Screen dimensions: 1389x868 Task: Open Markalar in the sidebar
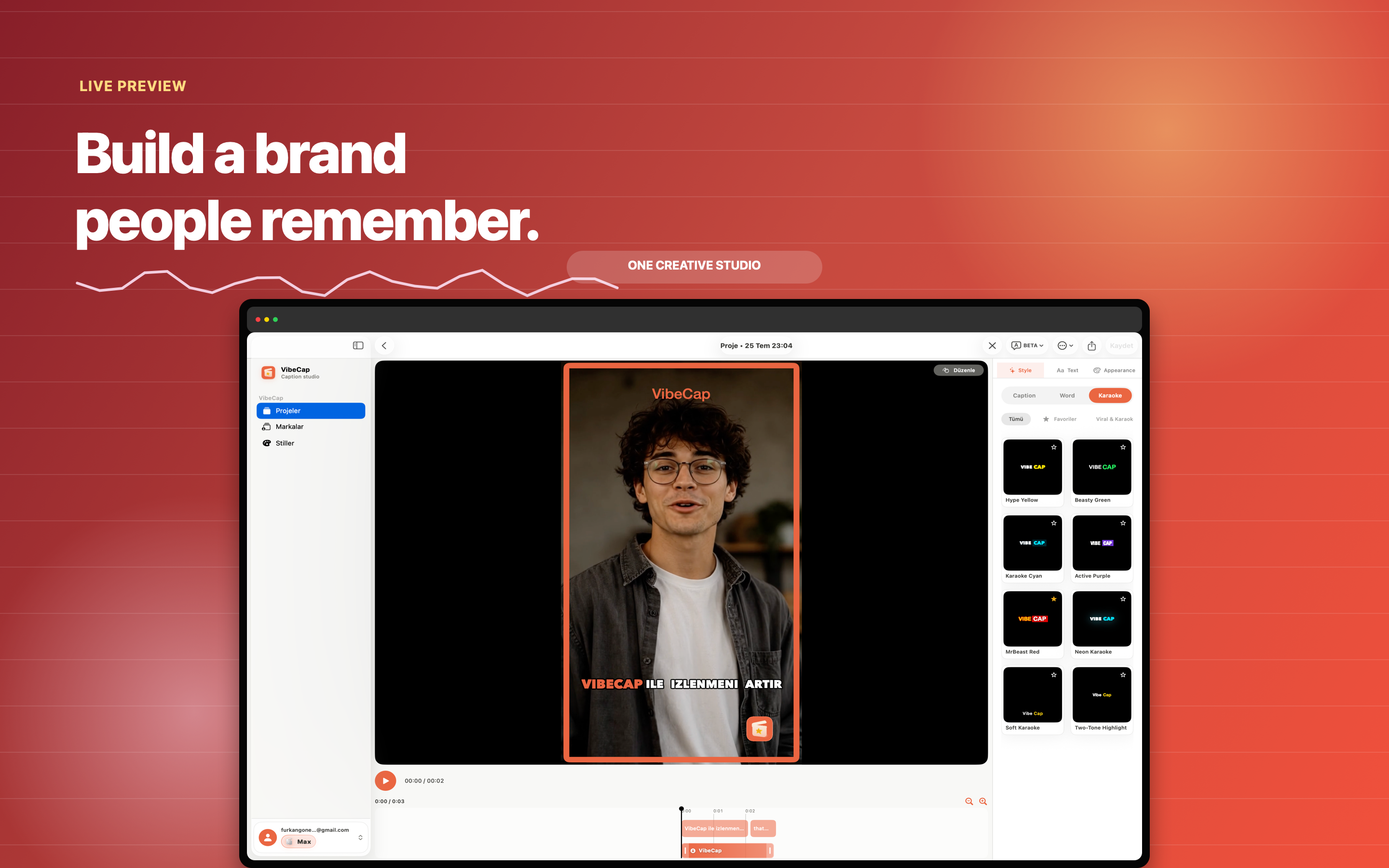(x=311, y=427)
